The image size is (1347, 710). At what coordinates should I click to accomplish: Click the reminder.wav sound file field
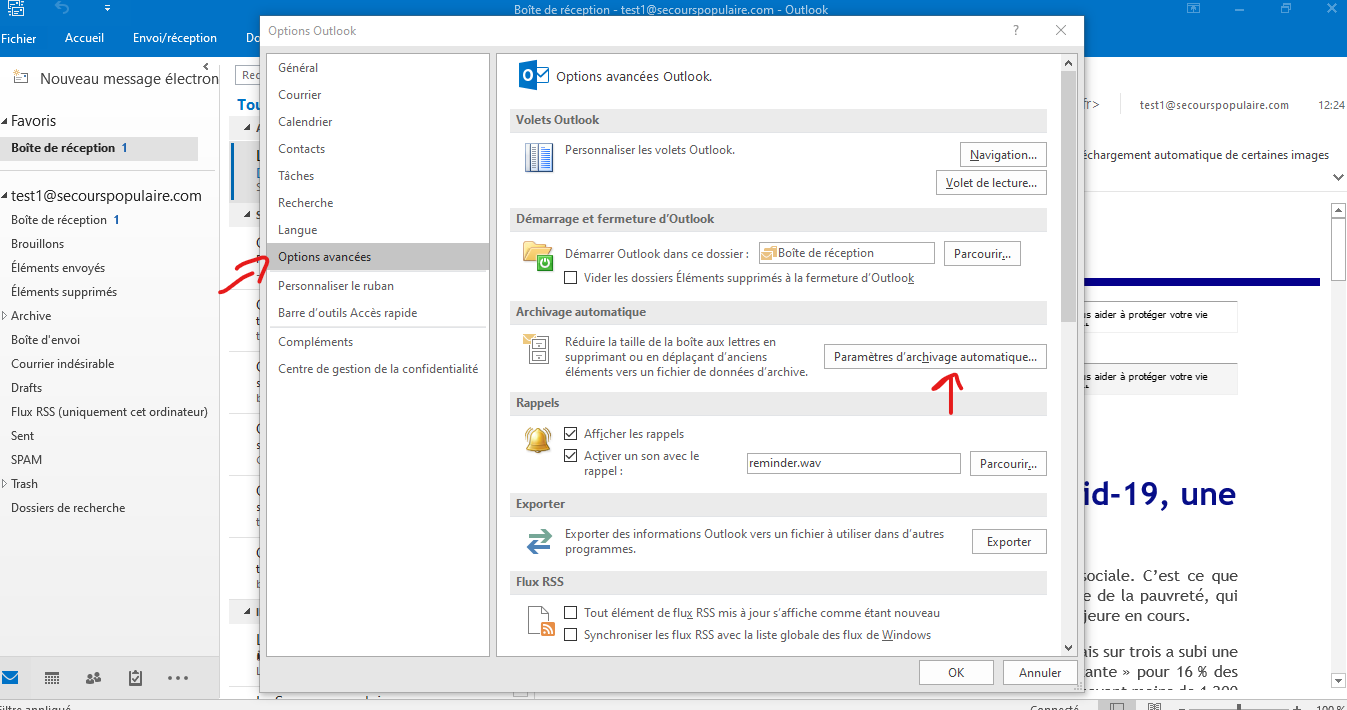click(853, 464)
